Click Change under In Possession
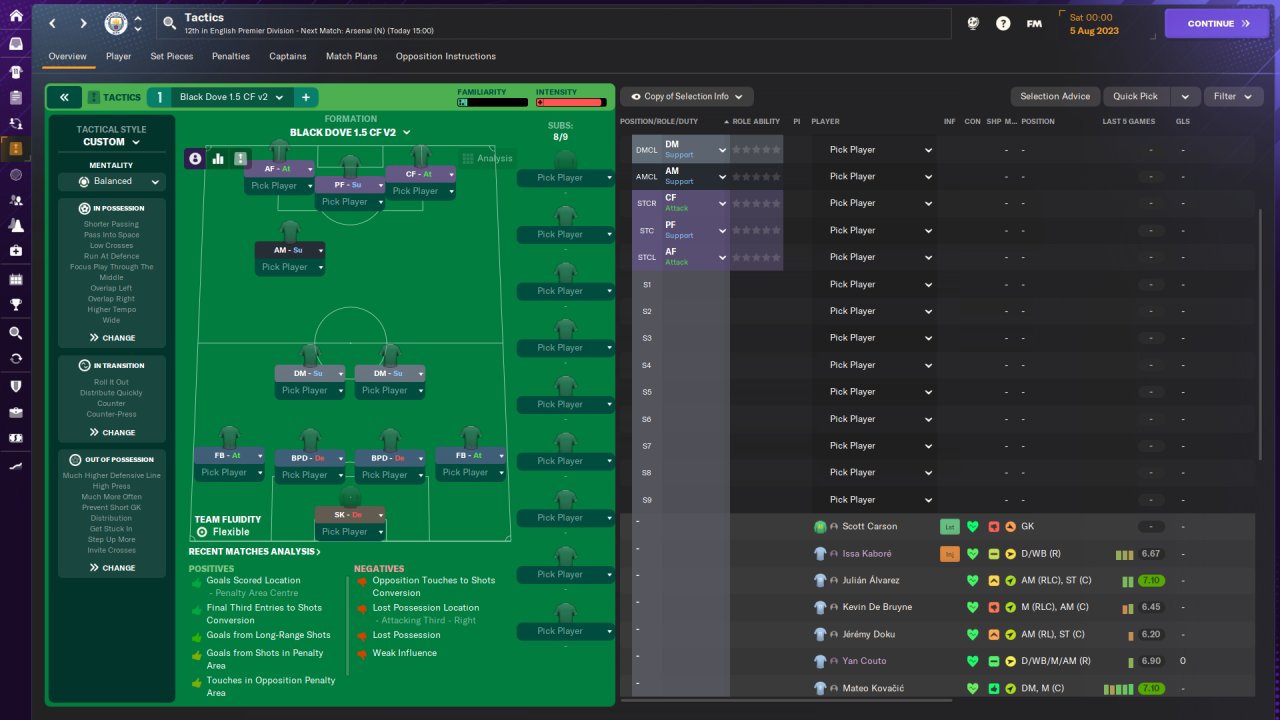1280x720 pixels. pyautogui.click(x=112, y=338)
